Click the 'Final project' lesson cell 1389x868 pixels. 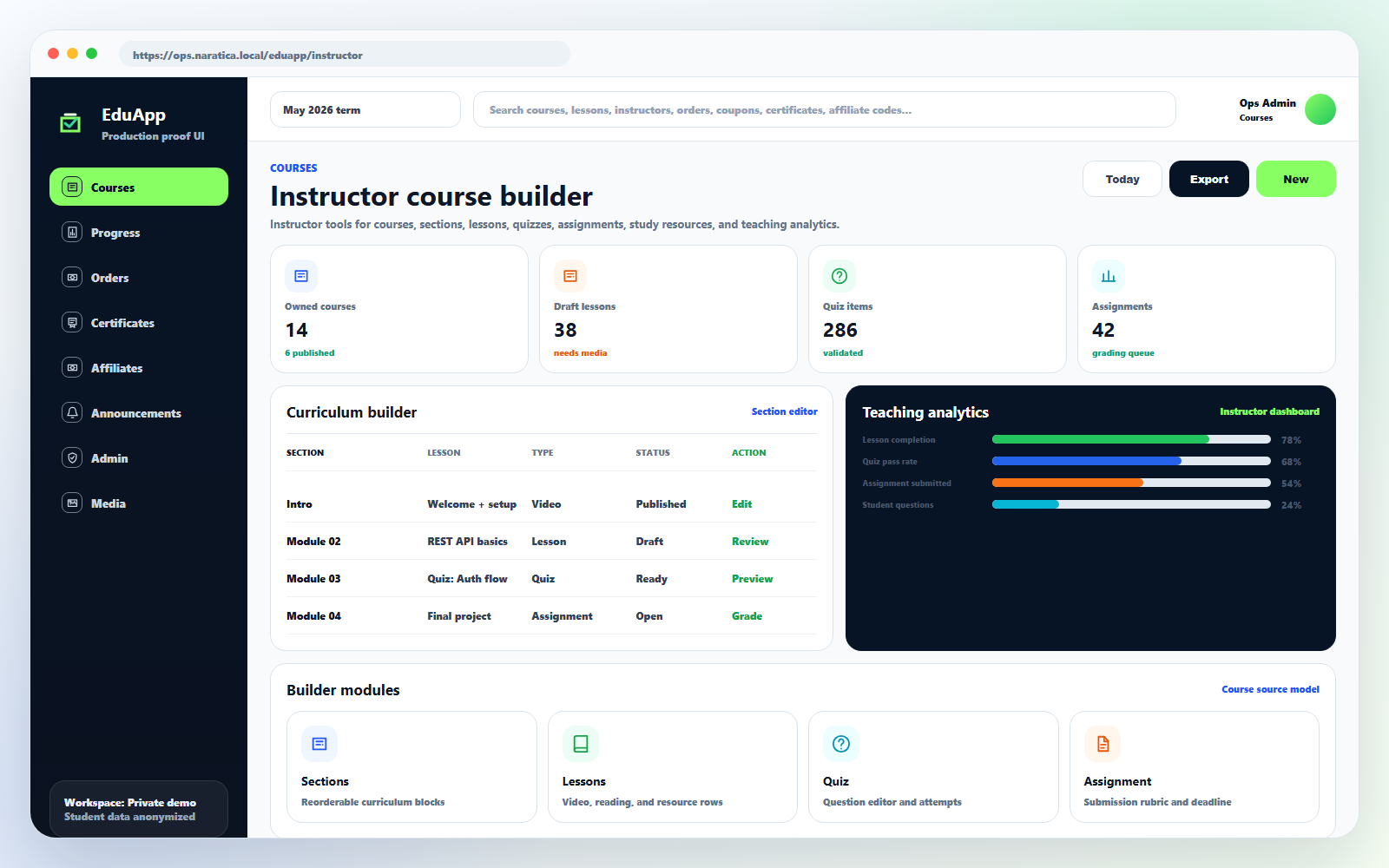459,615
